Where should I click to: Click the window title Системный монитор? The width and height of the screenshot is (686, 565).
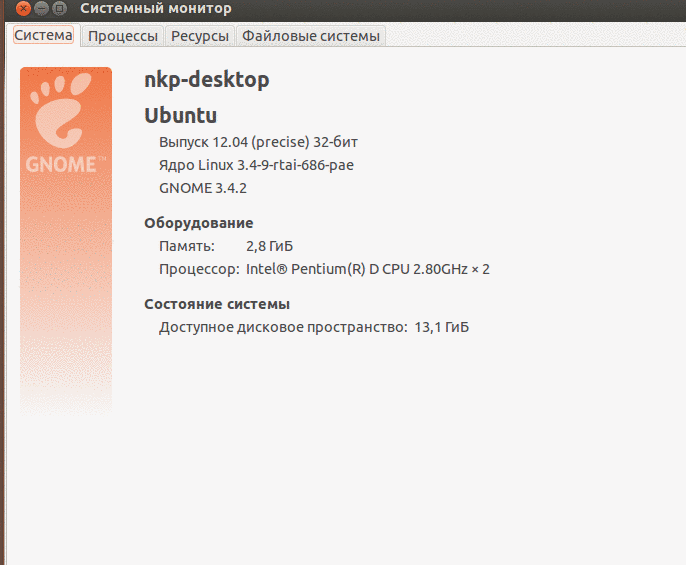(156, 8)
